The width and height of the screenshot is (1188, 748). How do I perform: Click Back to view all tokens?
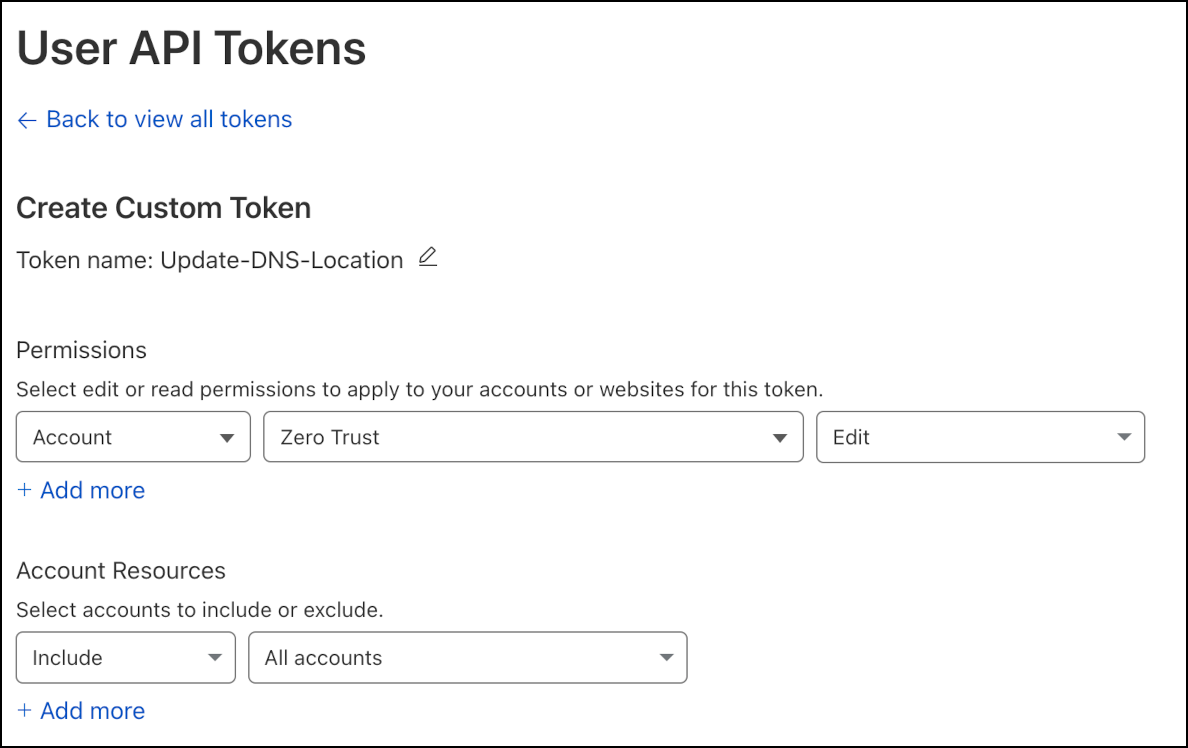coord(168,119)
